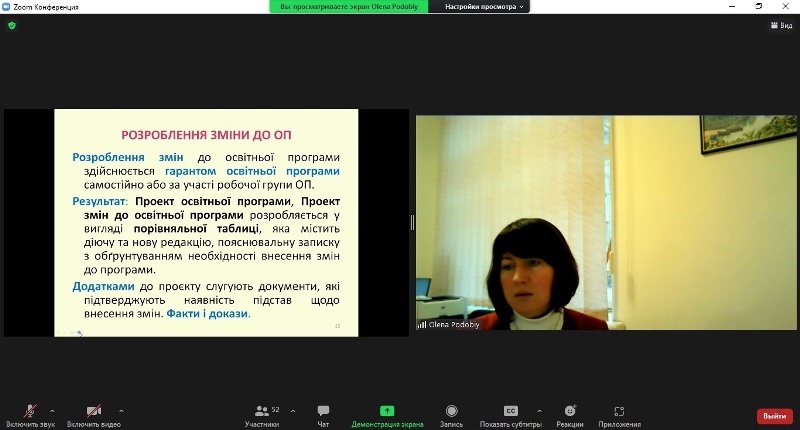Screen dimensions: 800x430
Task: Open the Участники participants panel
Action: coord(262,416)
